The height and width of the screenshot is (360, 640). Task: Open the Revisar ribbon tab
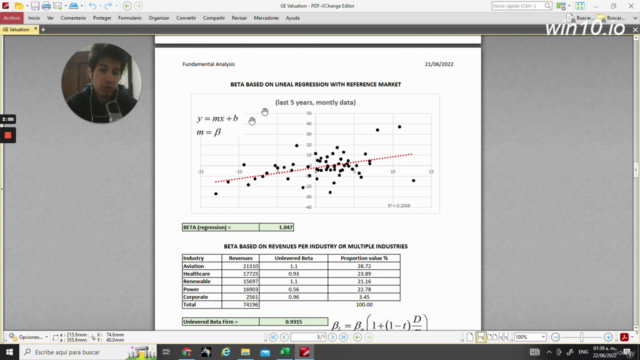tap(239, 18)
